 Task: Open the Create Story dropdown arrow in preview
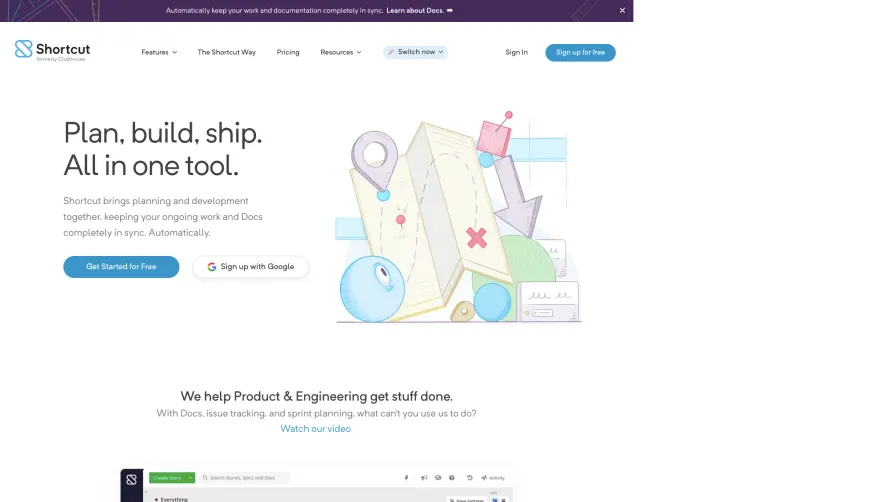[191, 478]
